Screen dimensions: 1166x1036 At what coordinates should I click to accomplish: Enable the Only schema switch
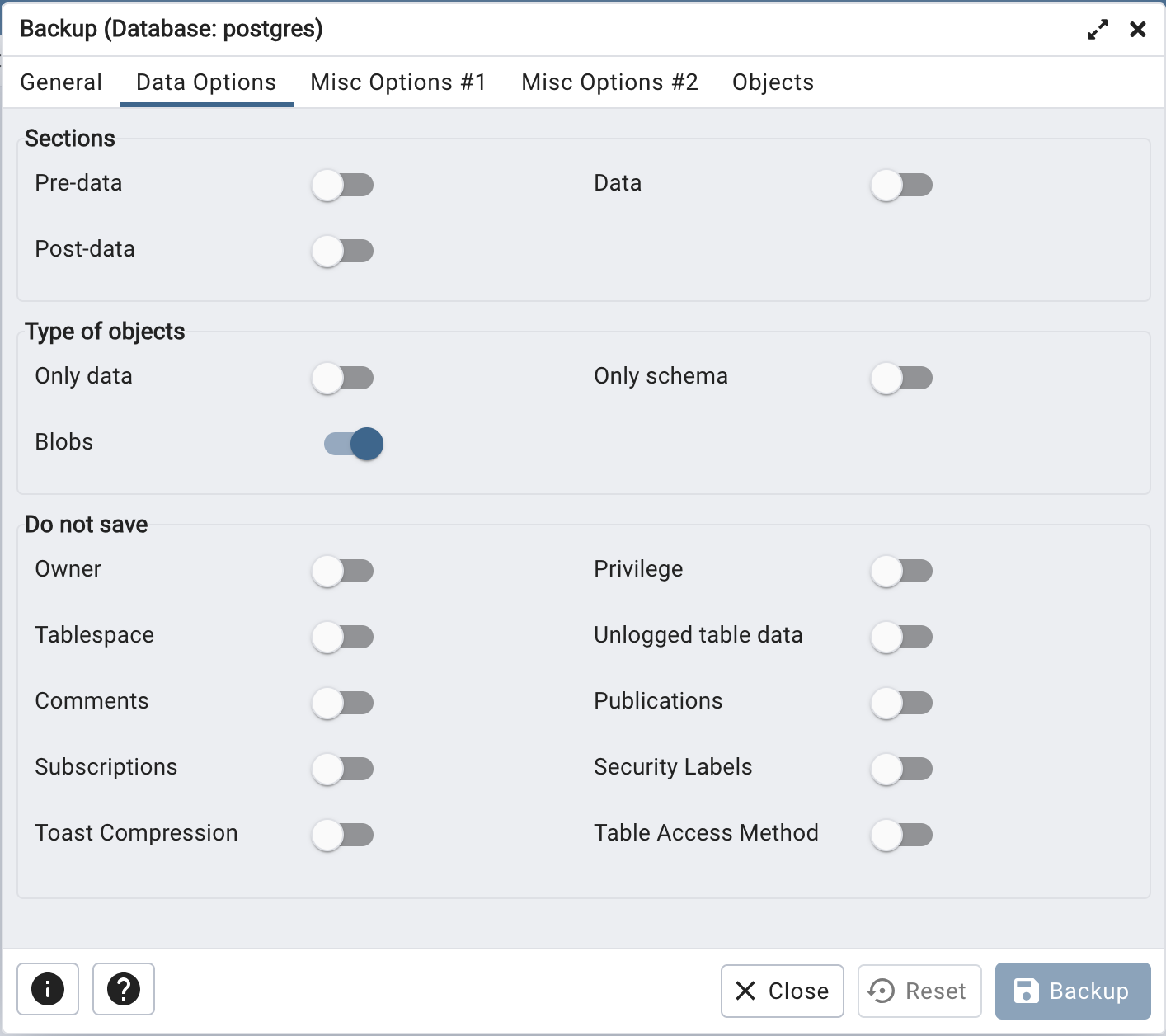pyautogui.click(x=901, y=378)
